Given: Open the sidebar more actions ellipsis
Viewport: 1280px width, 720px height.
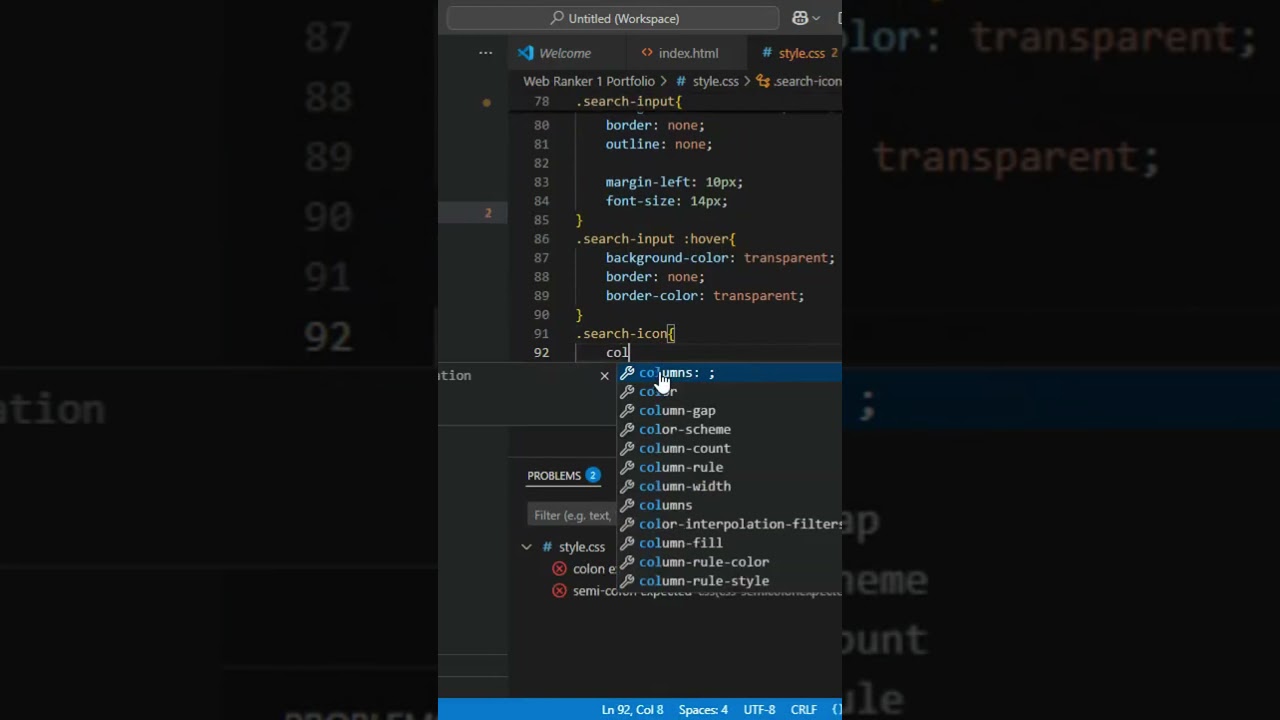Looking at the screenshot, I should pyautogui.click(x=485, y=52).
